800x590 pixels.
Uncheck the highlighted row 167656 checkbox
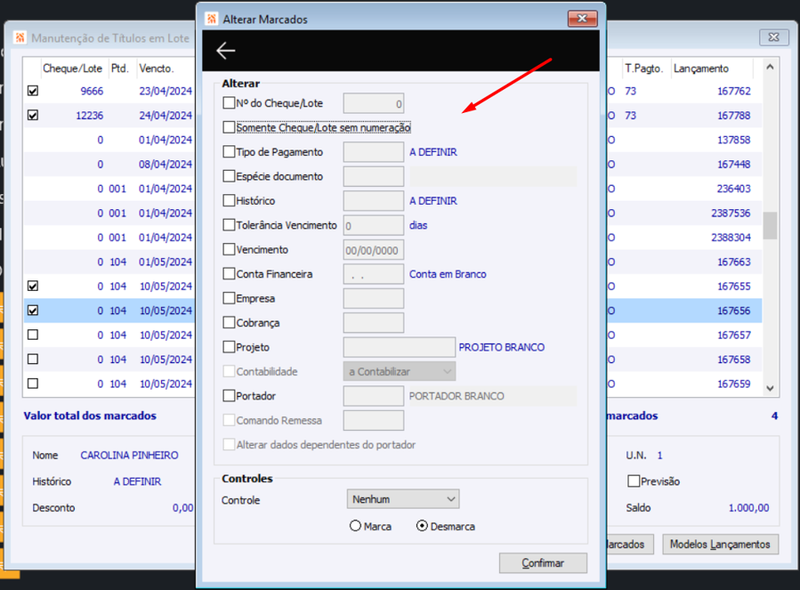point(33,310)
